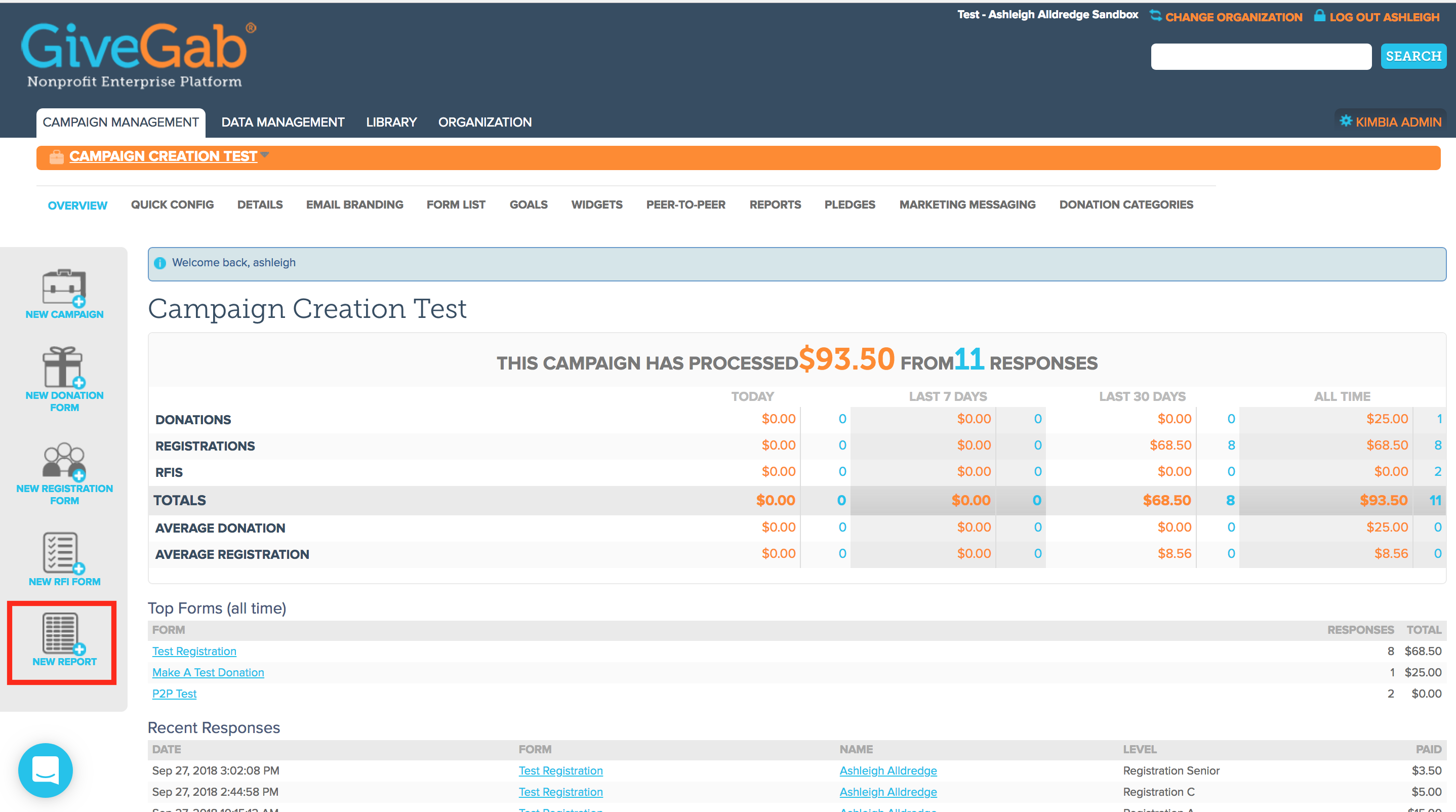
Task: Switch to the Form List sub-tab
Action: [x=456, y=205]
